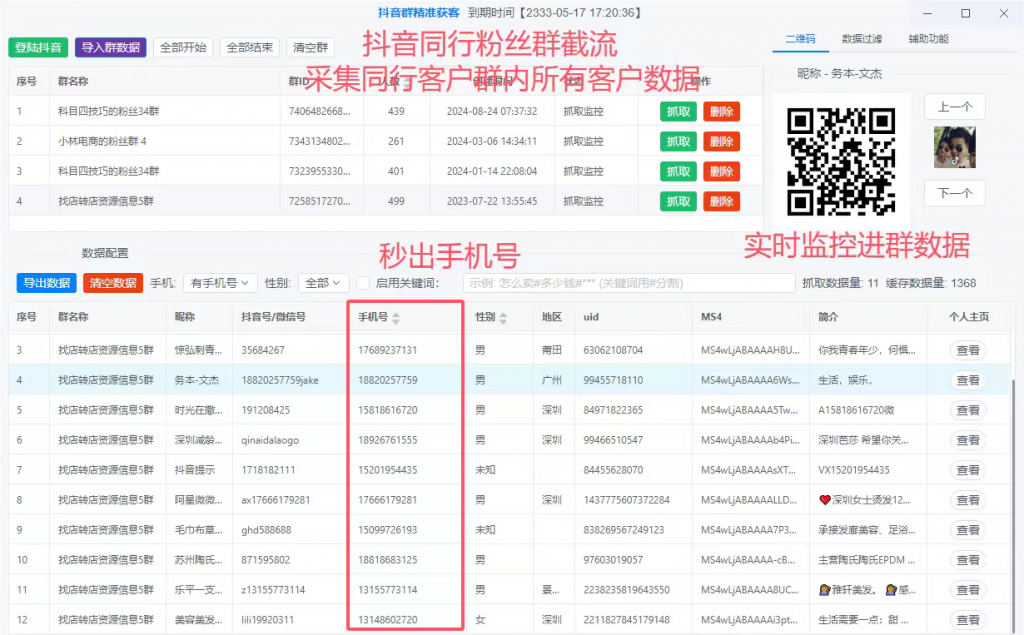Enable the 启用关键词 checkbox

363,283
